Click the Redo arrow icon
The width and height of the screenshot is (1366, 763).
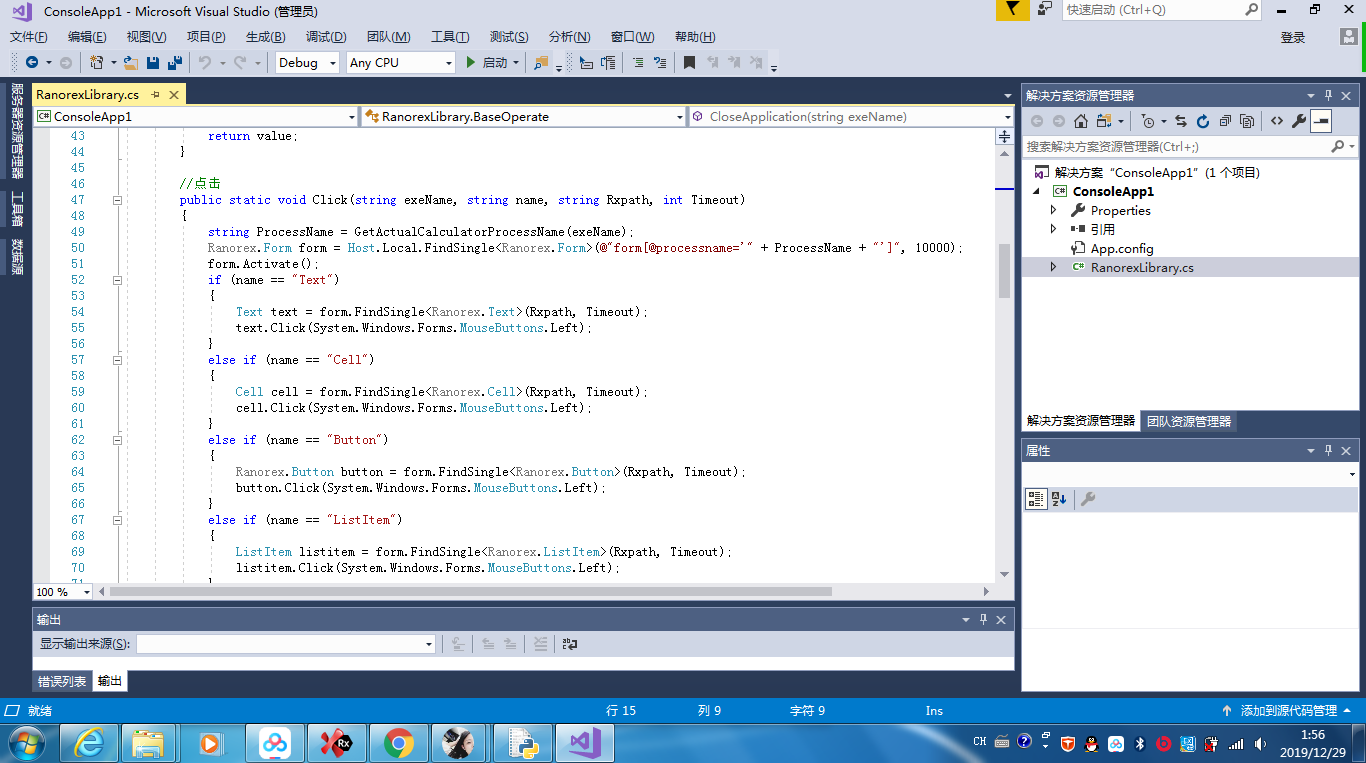click(240, 62)
